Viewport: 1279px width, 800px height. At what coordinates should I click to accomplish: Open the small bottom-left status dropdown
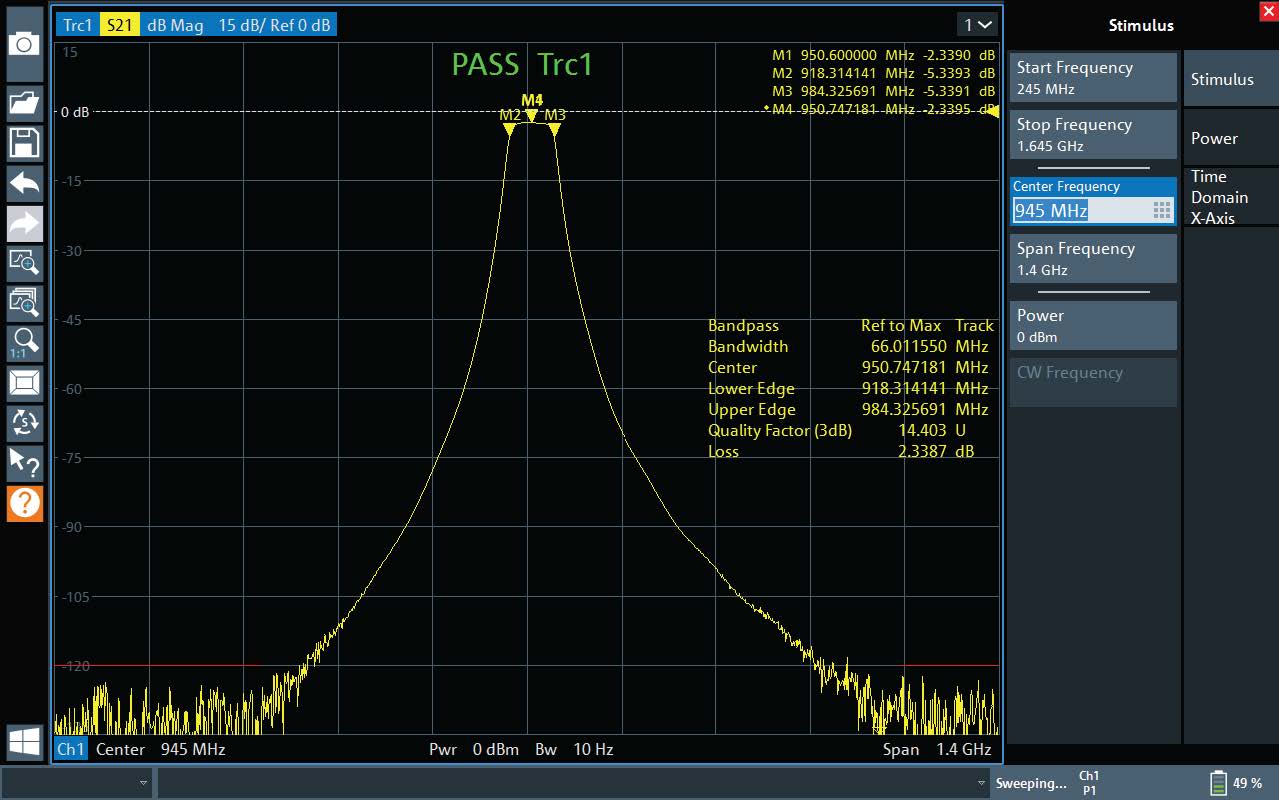143,783
